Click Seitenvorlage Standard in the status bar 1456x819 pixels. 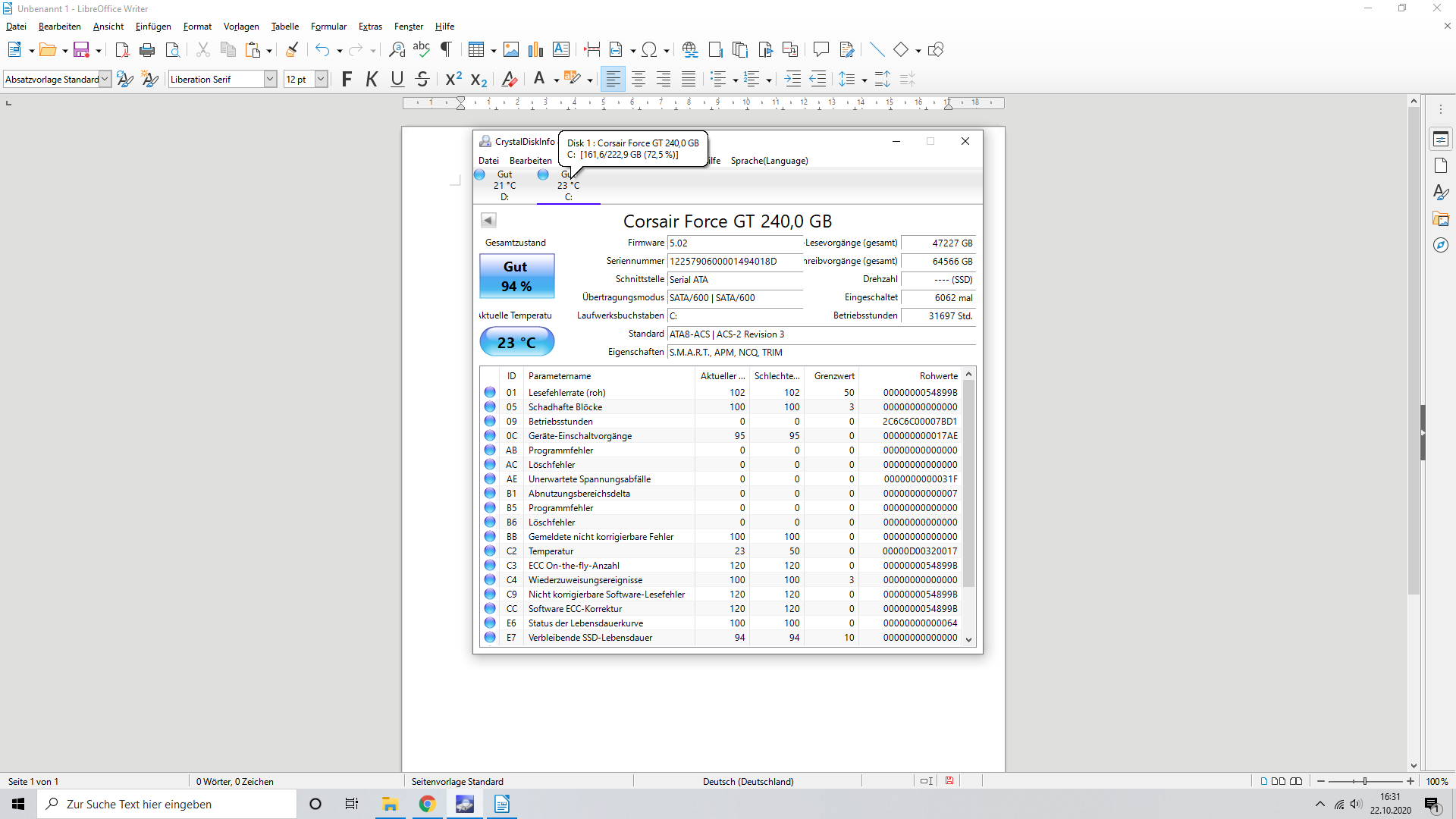tap(457, 781)
